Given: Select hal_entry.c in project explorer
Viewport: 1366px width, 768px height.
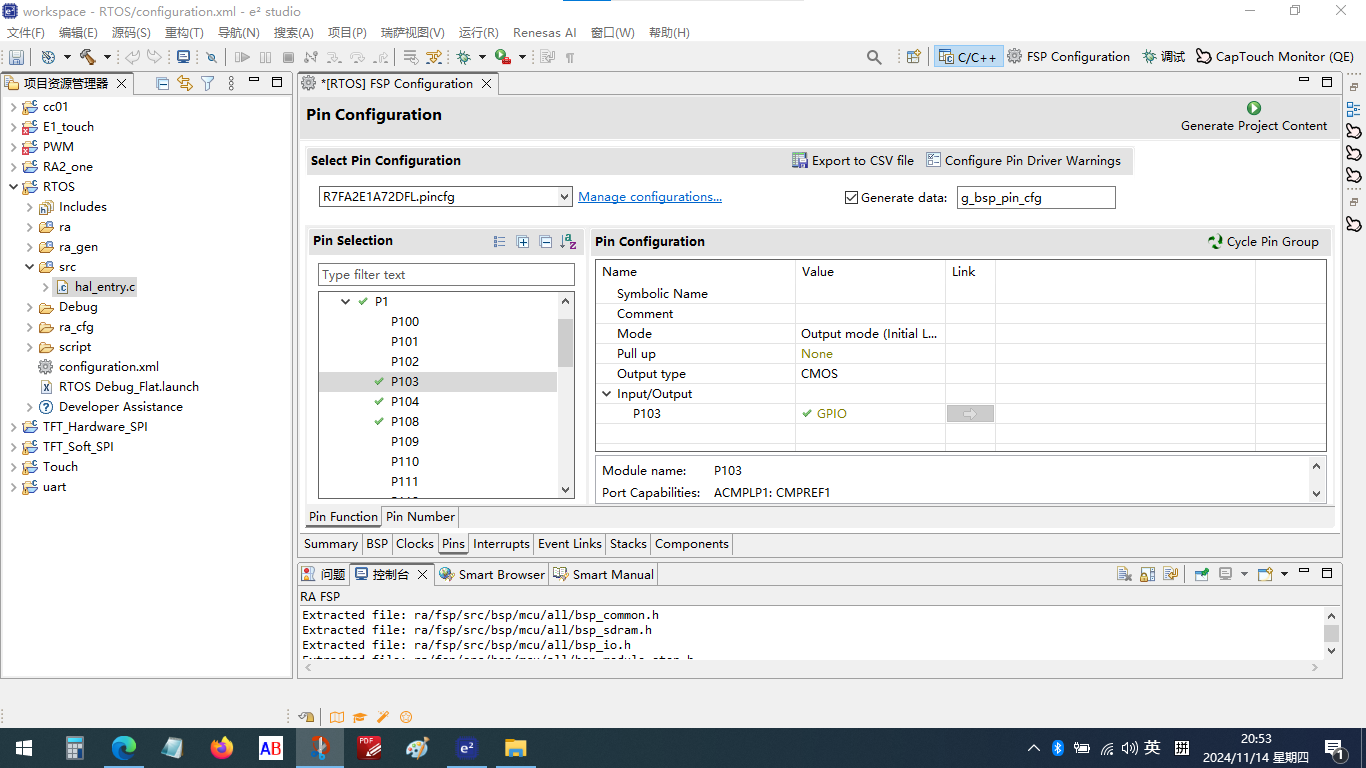Looking at the screenshot, I should pos(95,287).
